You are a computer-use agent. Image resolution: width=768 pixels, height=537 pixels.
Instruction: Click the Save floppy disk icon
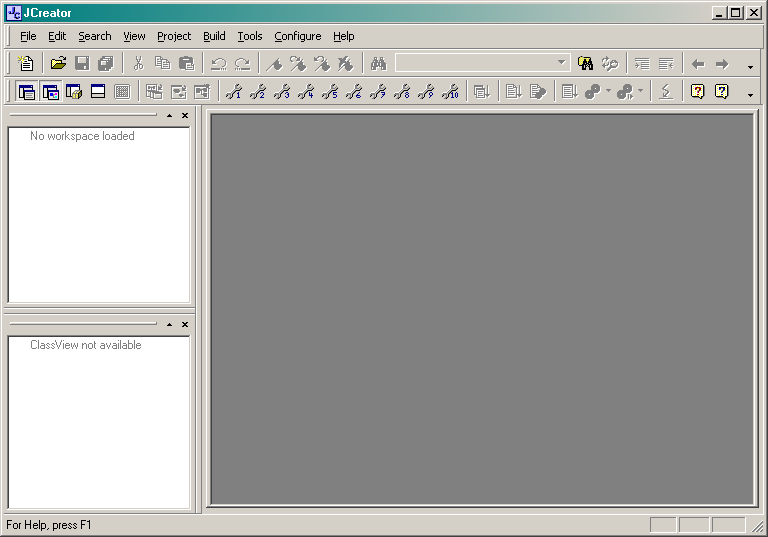pos(82,64)
